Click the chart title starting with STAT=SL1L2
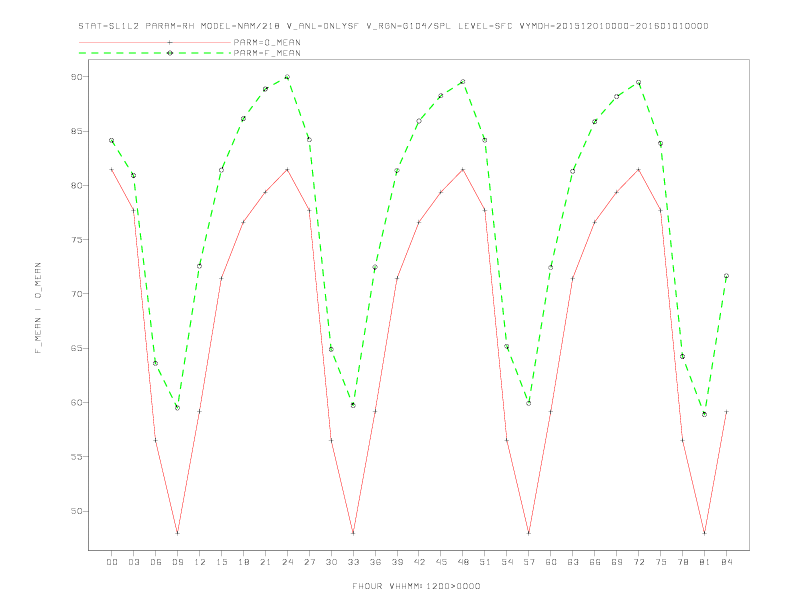The height and width of the screenshot is (612, 792). [x=393, y=26]
